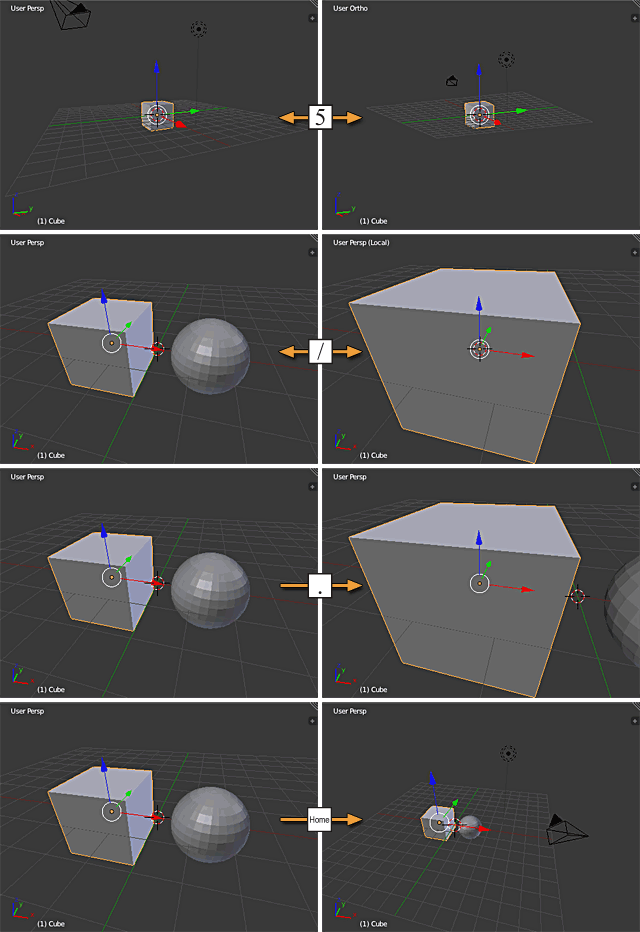Viewport: 640px width, 932px height.
Task: Click the orange arrow left of the slash key
Action: click(x=292, y=352)
